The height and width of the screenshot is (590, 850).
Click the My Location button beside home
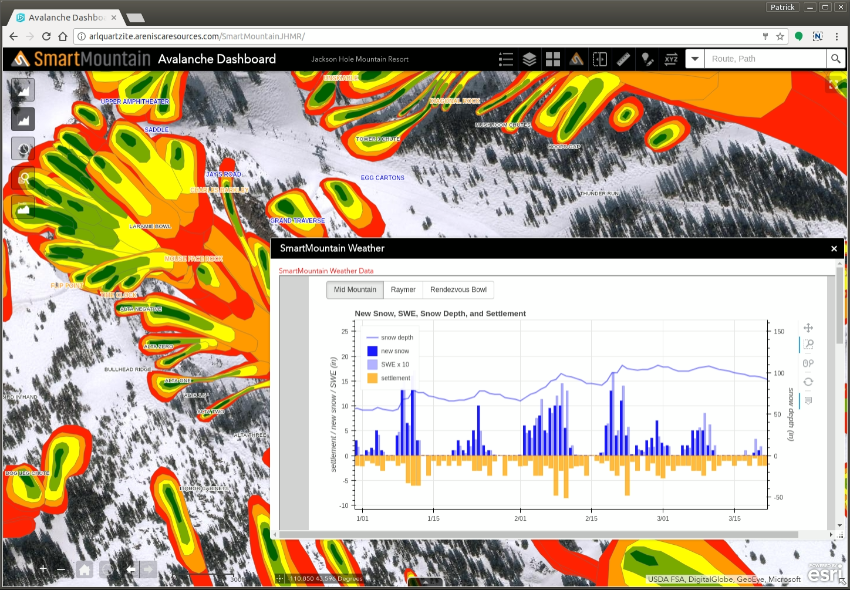pyautogui.click(x=107, y=569)
